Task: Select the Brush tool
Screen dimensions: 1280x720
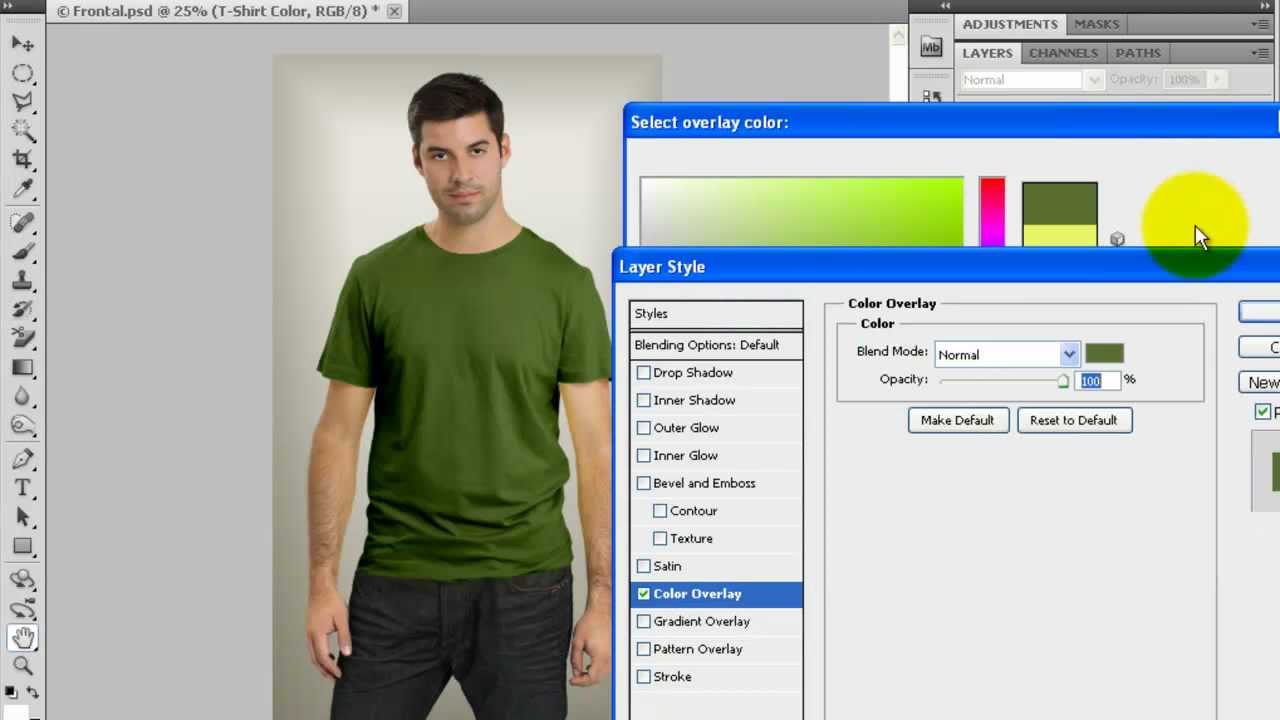Action: pyautogui.click(x=22, y=251)
